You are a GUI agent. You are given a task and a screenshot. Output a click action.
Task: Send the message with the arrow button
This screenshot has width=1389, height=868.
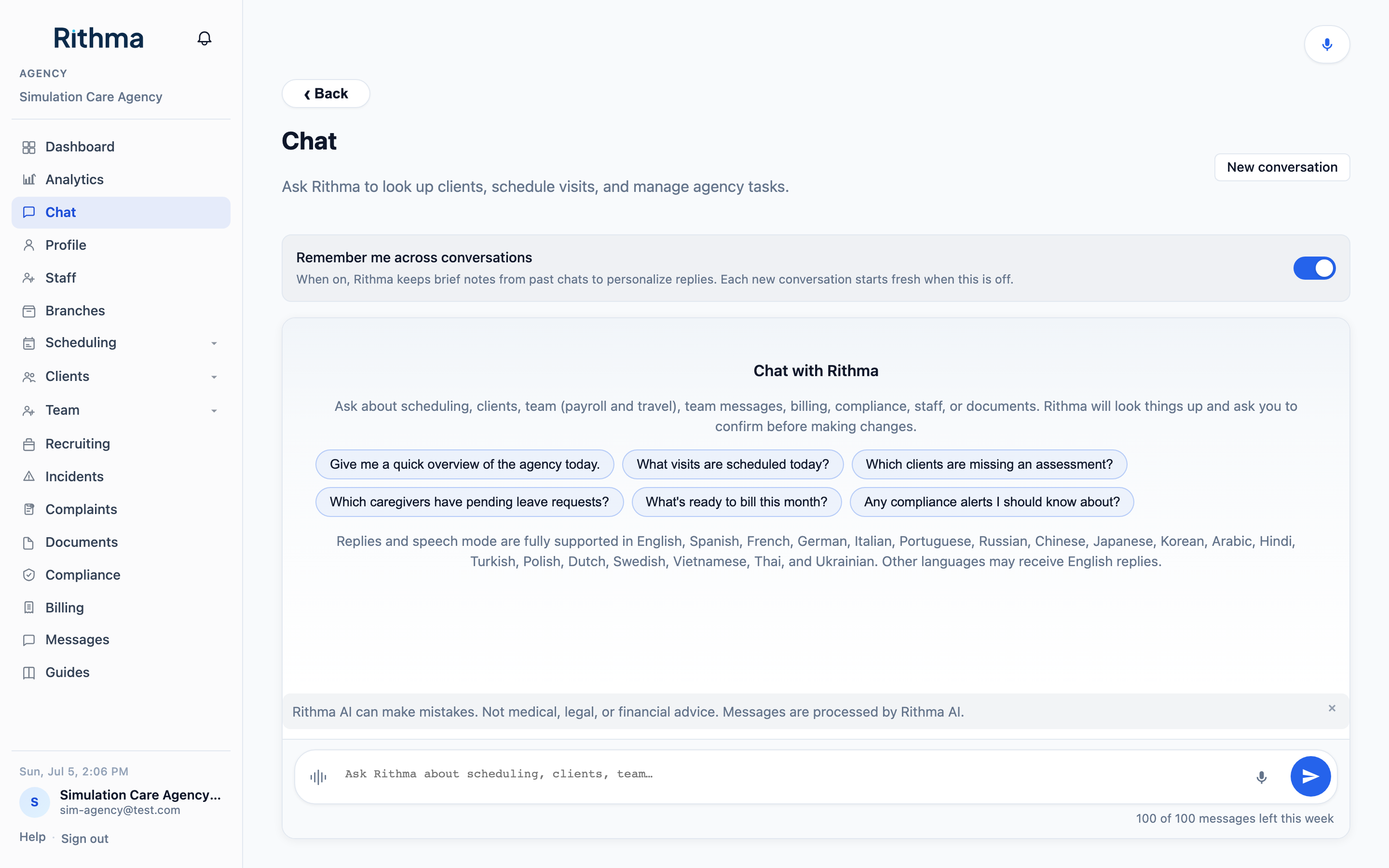(x=1310, y=776)
